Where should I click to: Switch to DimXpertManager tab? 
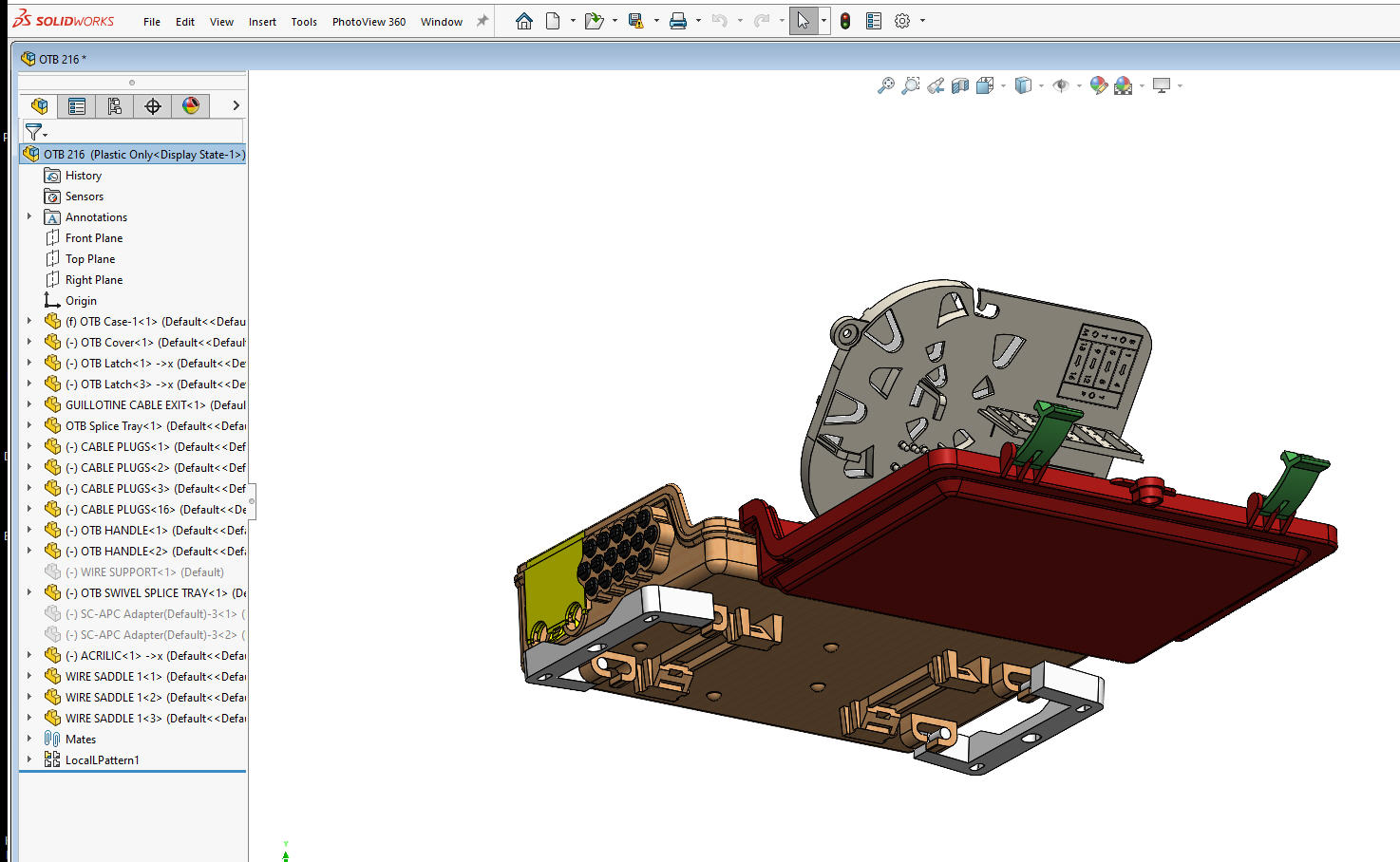click(153, 105)
